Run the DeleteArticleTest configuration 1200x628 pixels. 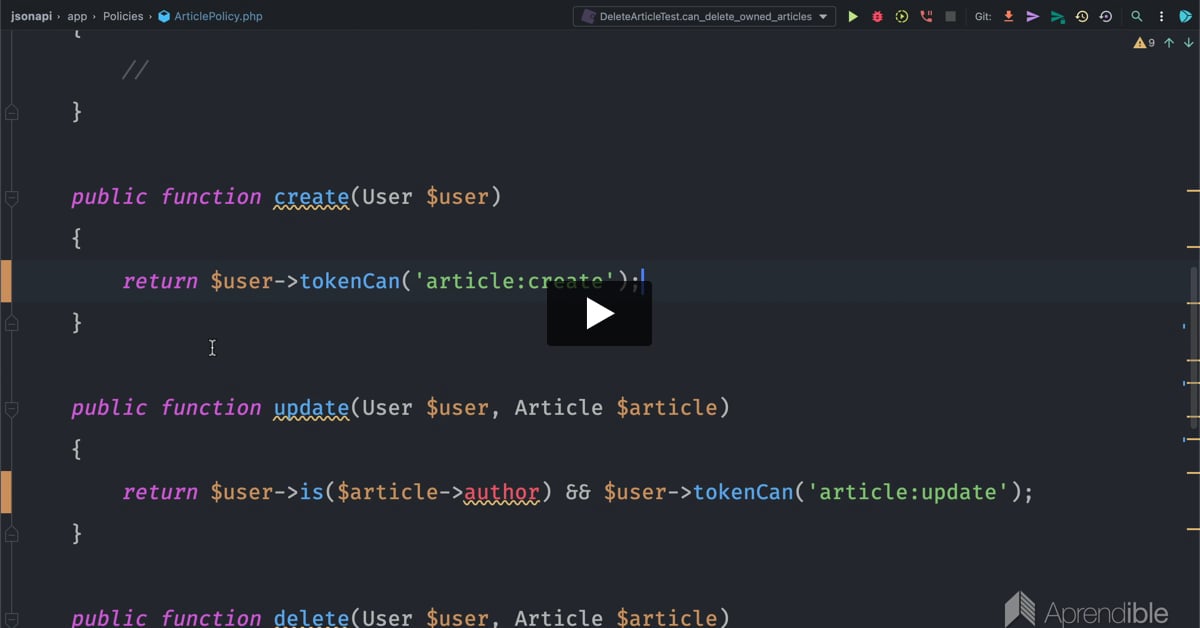tap(853, 17)
